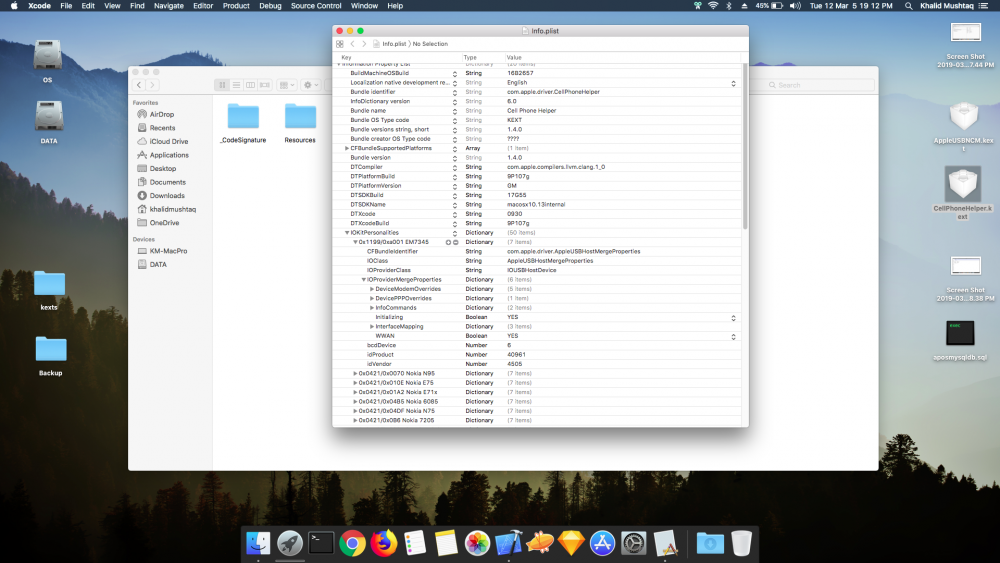The height and width of the screenshot is (563, 1000).
Task: Select the idProduct number value 40961
Action: click(516, 355)
